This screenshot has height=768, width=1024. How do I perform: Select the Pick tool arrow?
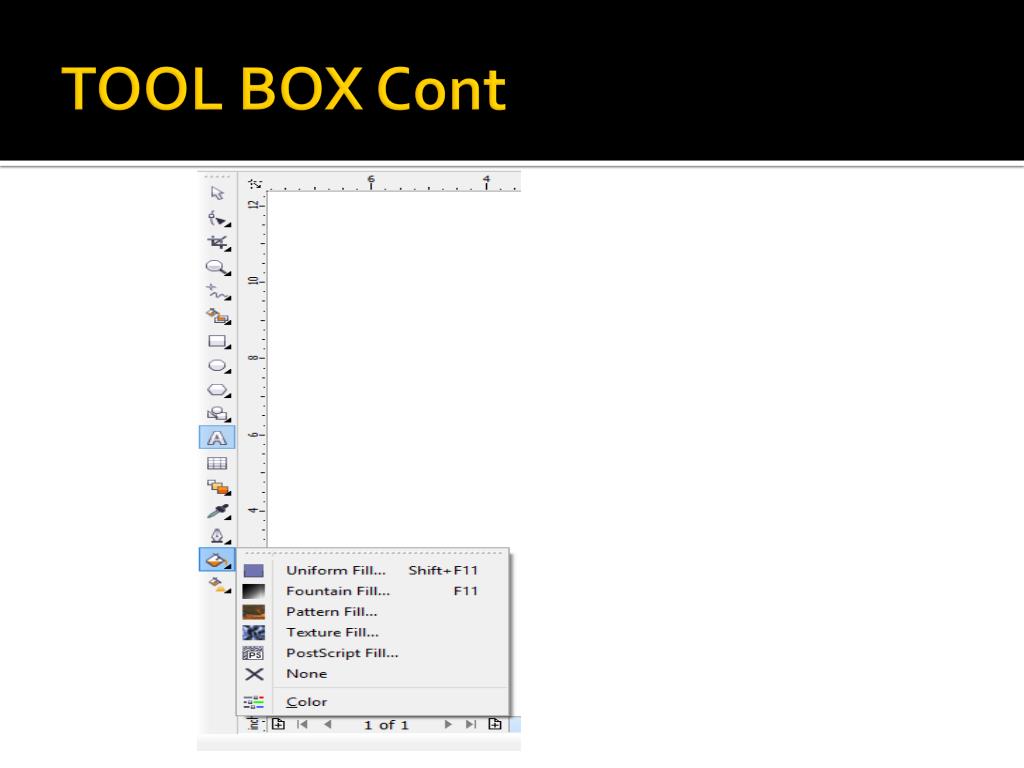pos(217,193)
